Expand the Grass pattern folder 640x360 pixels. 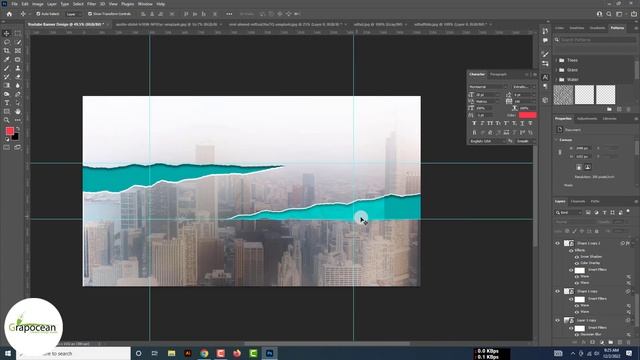pos(556,70)
